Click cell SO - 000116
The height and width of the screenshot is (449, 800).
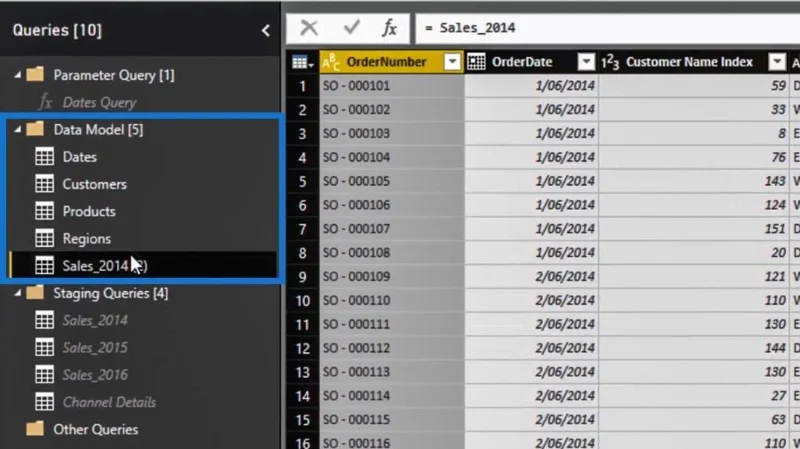392,442
